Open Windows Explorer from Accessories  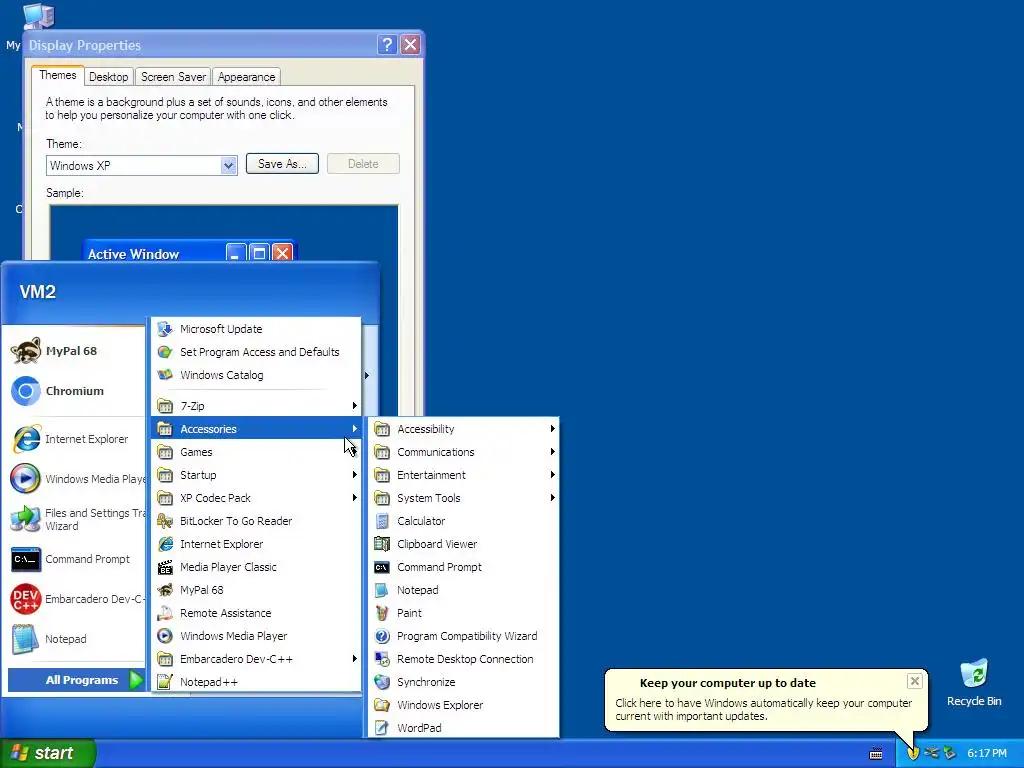coord(463,705)
